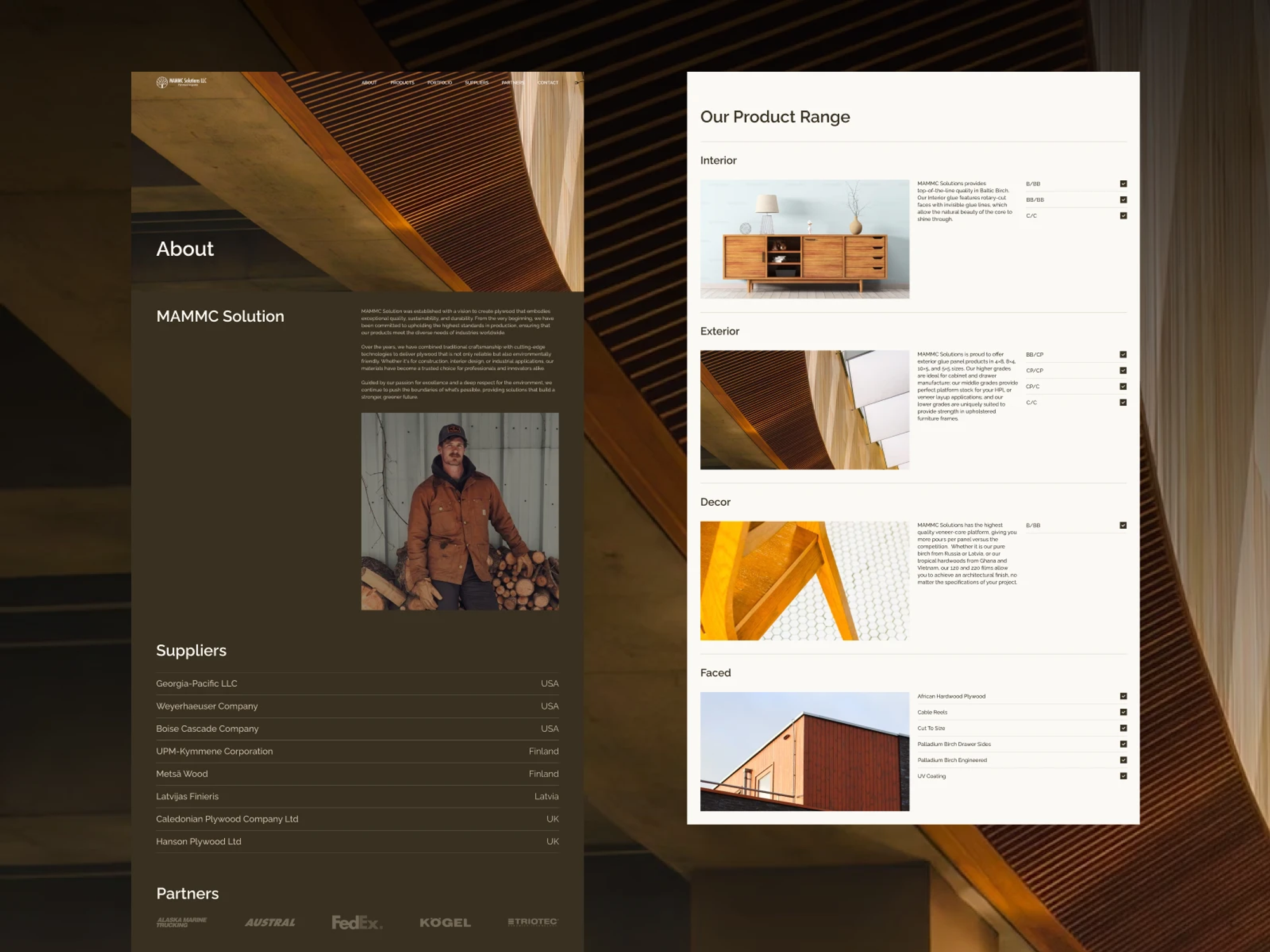Toggle the Cable Reels checkbox
Viewport: 1270px width, 952px height.
coord(1123,712)
